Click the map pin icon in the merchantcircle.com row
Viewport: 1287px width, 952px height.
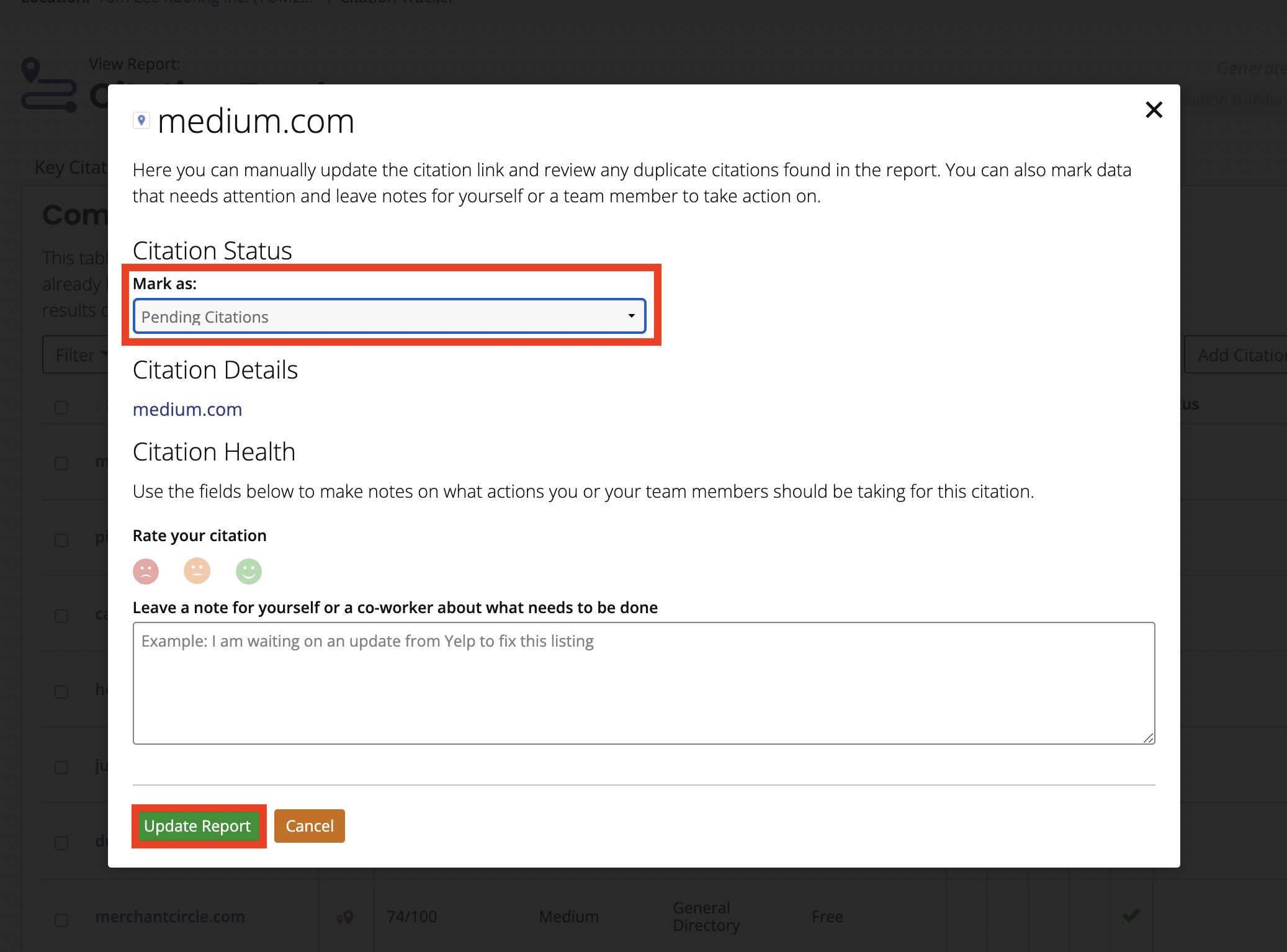[346, 916]
